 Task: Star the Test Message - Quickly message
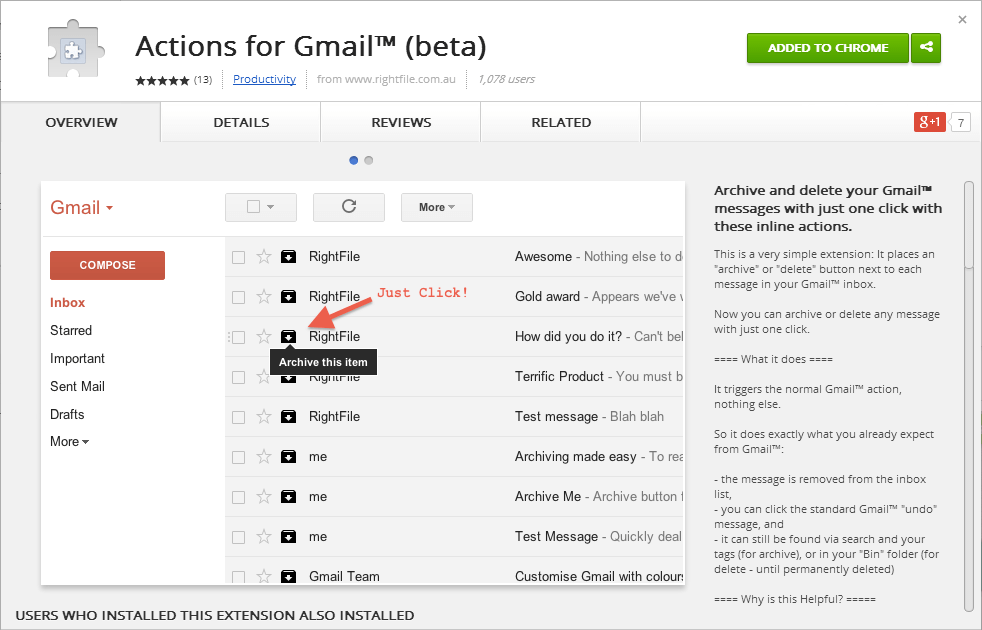click(264, 537)
